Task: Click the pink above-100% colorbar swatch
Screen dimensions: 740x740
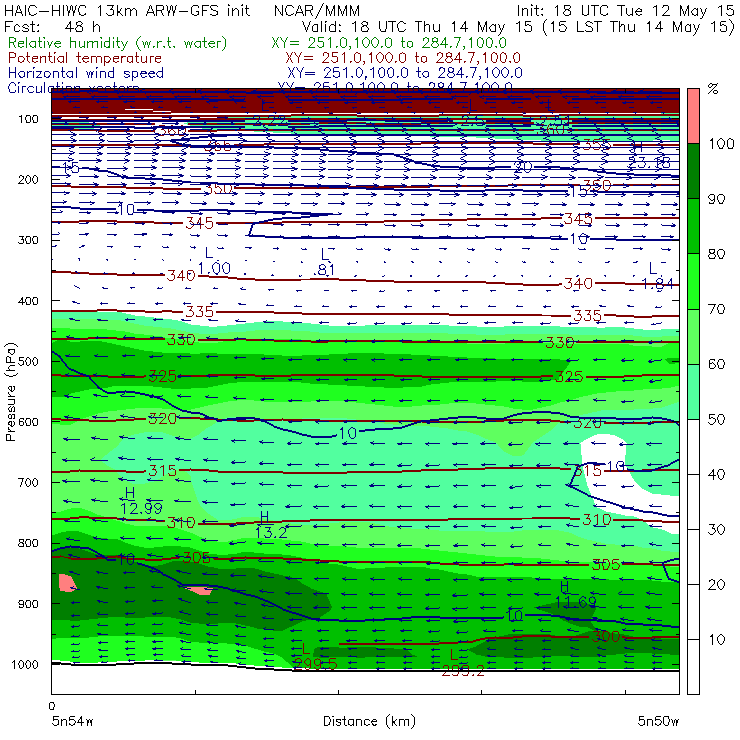Action: tap(693, 116)
